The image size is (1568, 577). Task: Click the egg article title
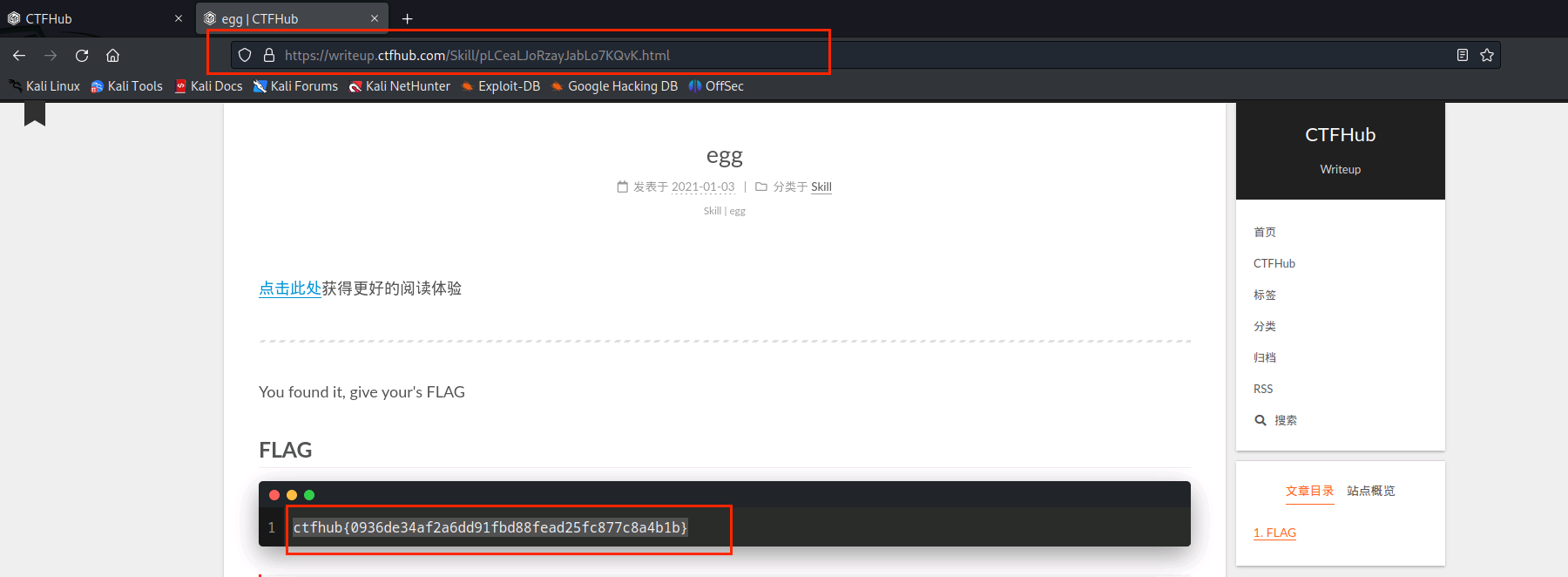click(725, 155)
